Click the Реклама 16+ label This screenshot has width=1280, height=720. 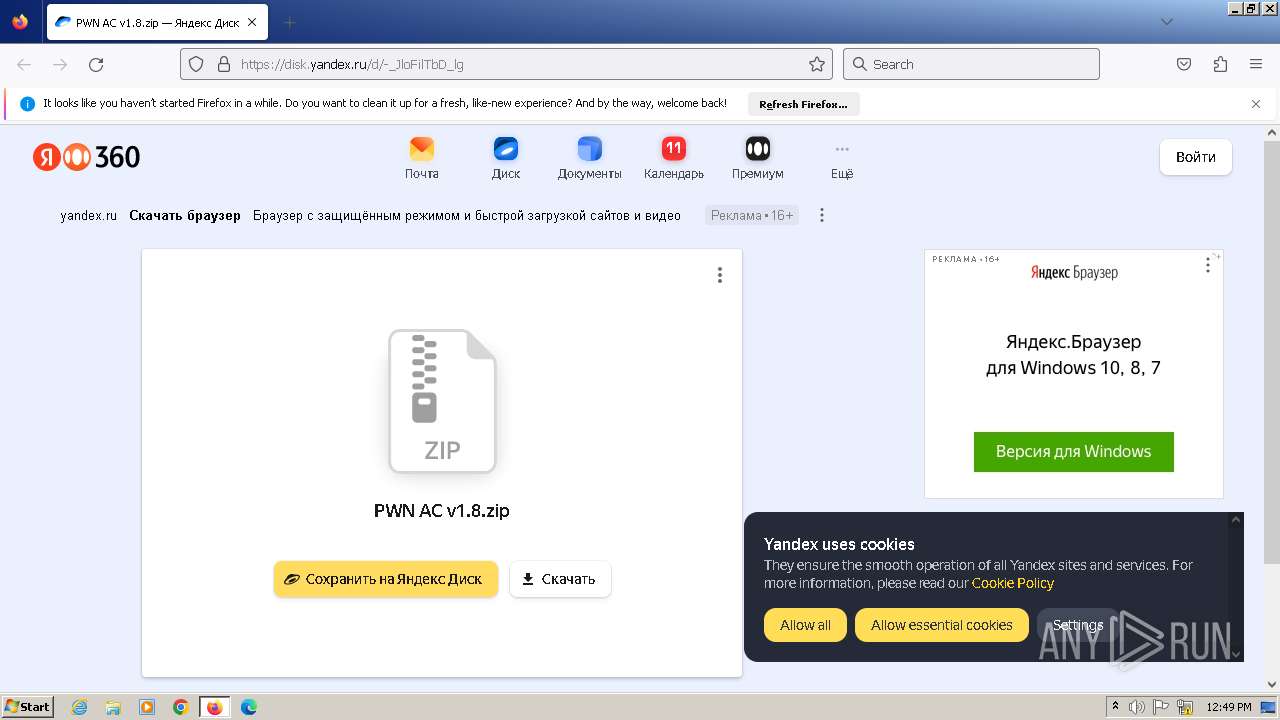click(752, 215)
